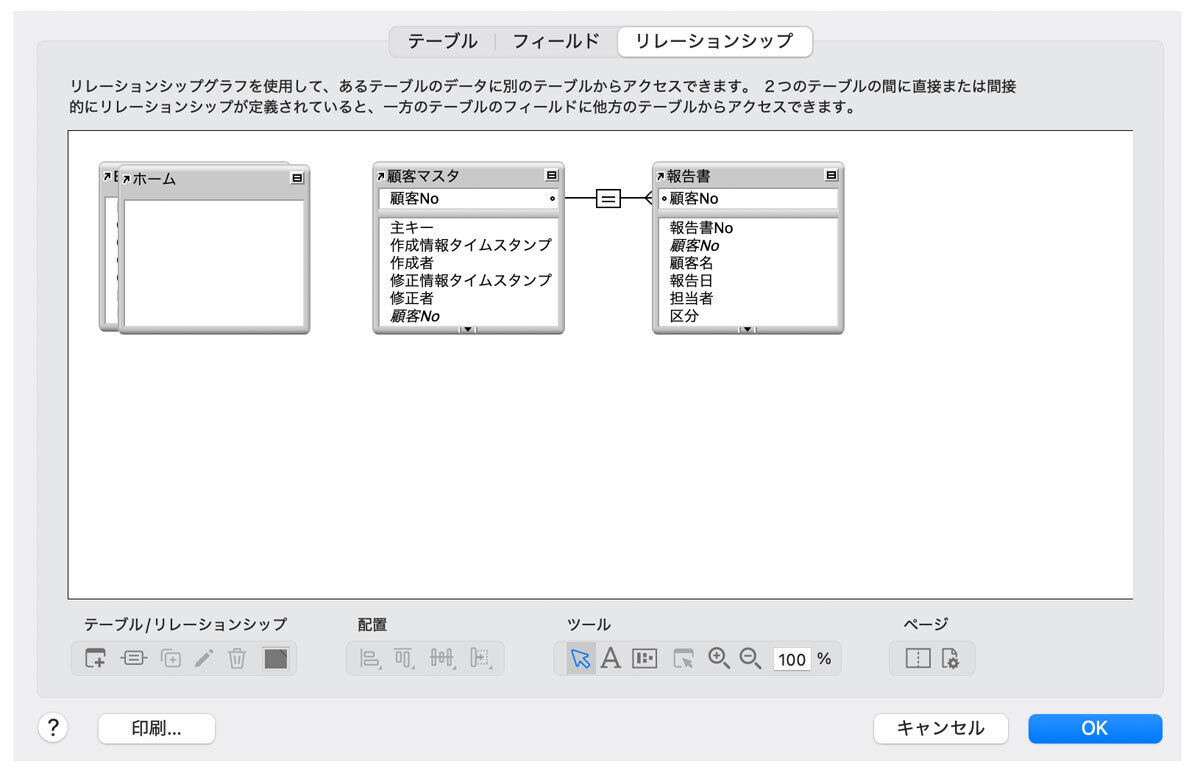Click the down arrow under 顧客マスタ field list

467,329
